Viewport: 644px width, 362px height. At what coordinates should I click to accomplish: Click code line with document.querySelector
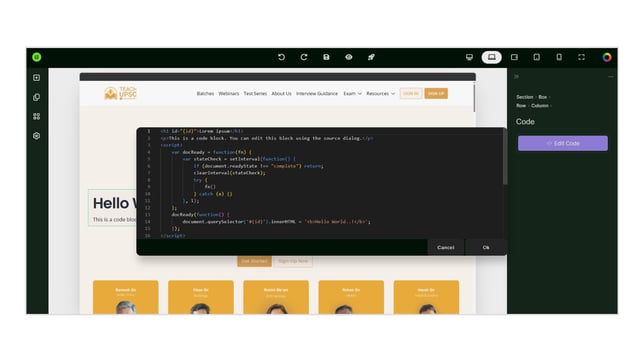click(x=276, y=221)
